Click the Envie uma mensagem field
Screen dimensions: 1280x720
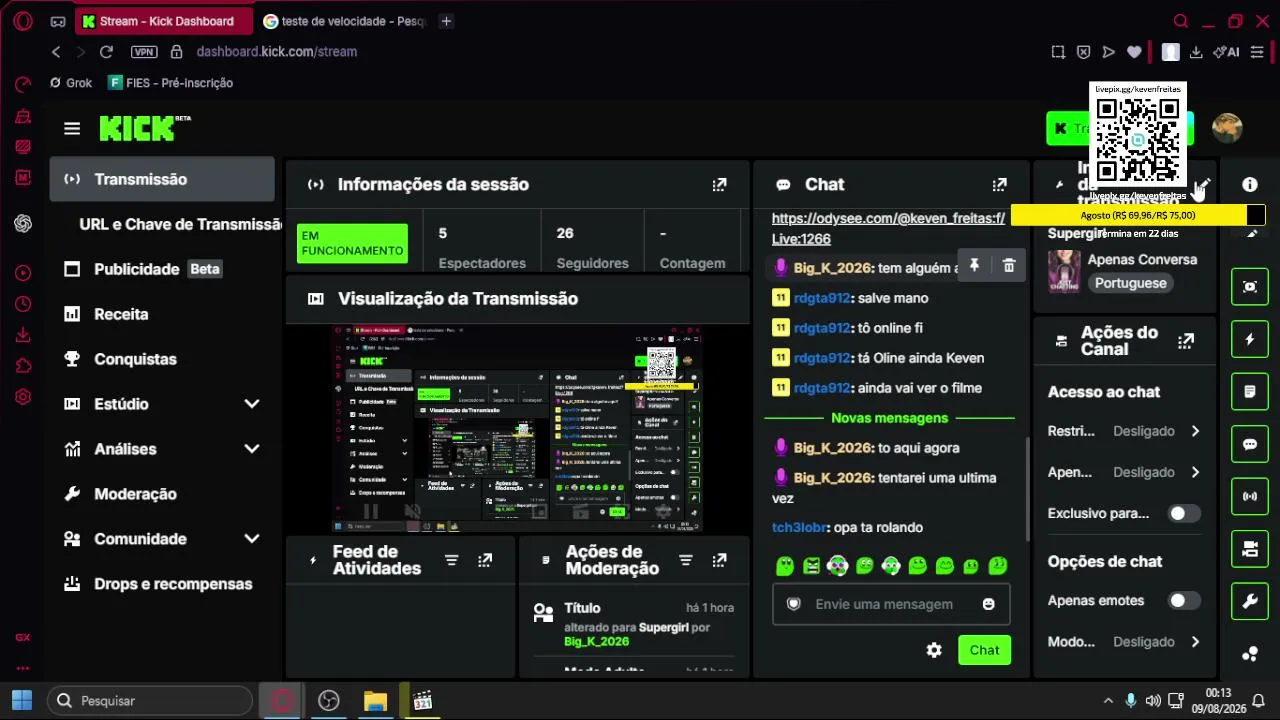click(x=891, y=604)
